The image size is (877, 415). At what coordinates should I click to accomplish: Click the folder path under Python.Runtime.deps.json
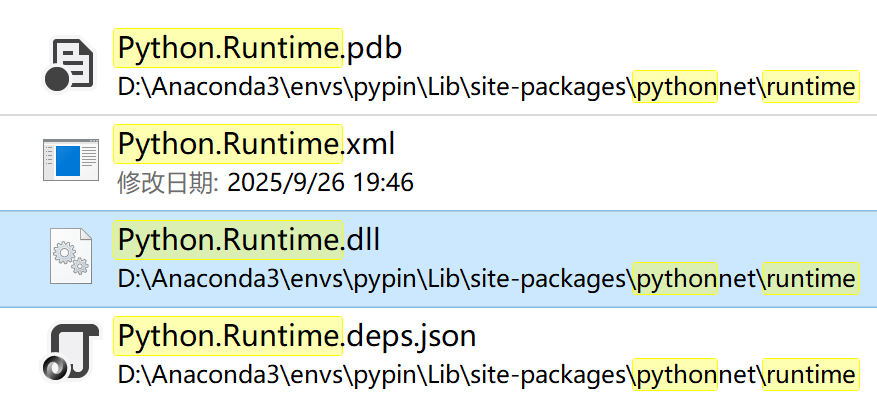click(x=487, y=375)
